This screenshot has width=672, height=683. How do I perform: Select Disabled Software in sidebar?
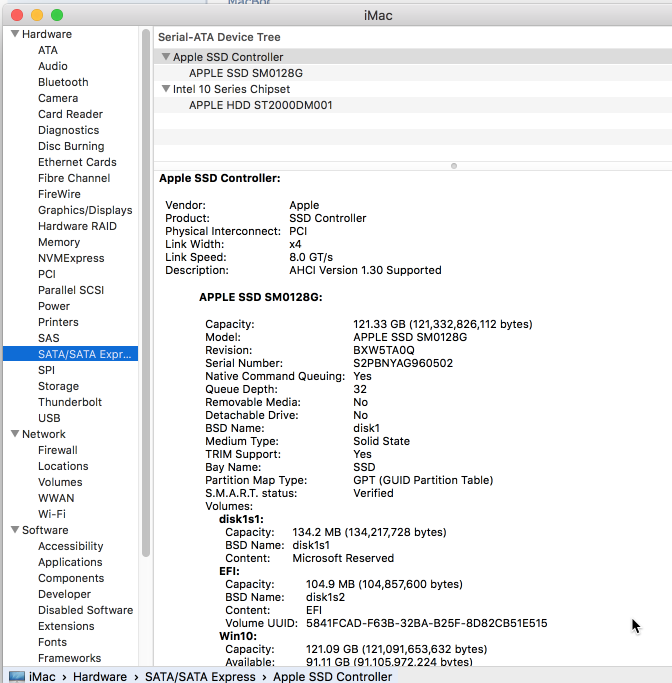(85, 610)
